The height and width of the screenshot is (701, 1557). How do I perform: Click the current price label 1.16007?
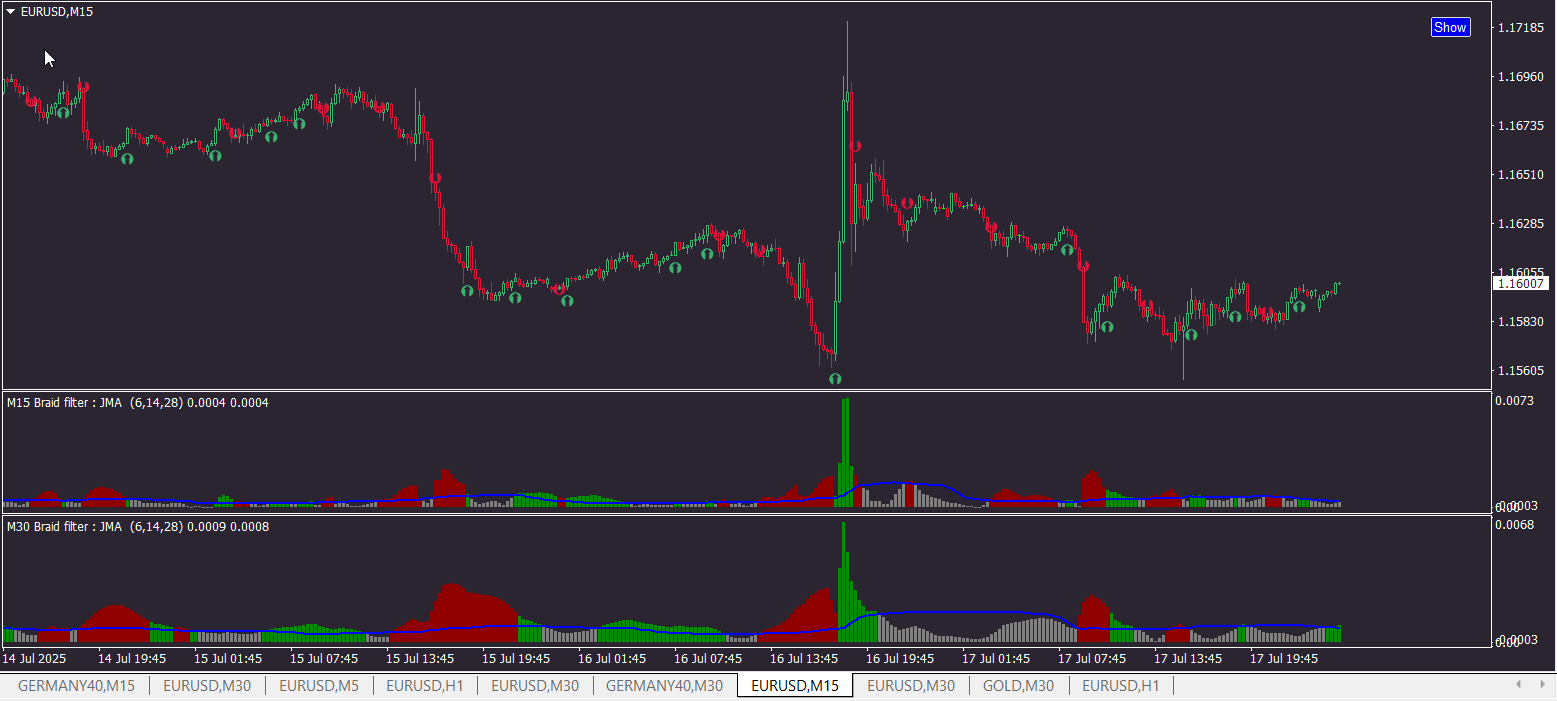[1520, 284]
